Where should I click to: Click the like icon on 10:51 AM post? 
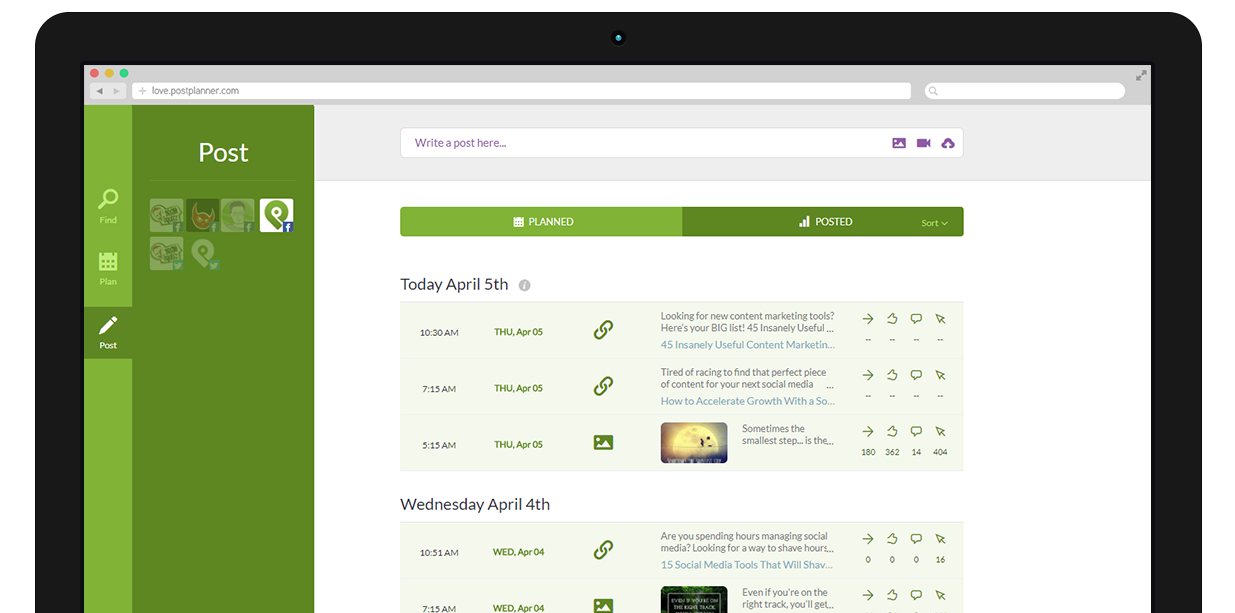click(892, 539)
